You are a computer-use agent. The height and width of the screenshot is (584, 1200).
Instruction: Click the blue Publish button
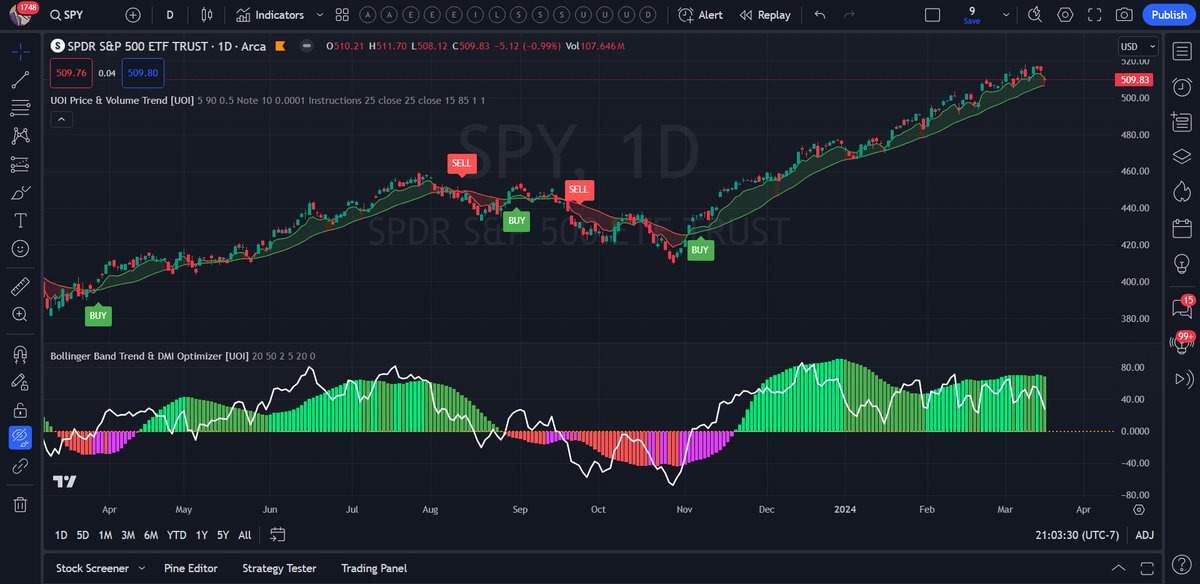[1168, 15]
